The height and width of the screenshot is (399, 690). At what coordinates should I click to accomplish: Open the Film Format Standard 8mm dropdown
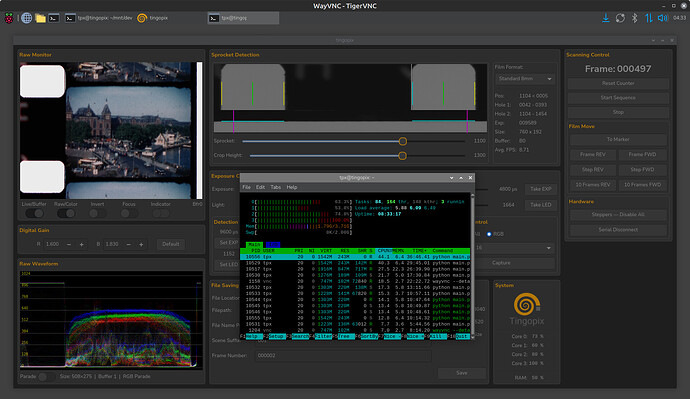point(525,79)
